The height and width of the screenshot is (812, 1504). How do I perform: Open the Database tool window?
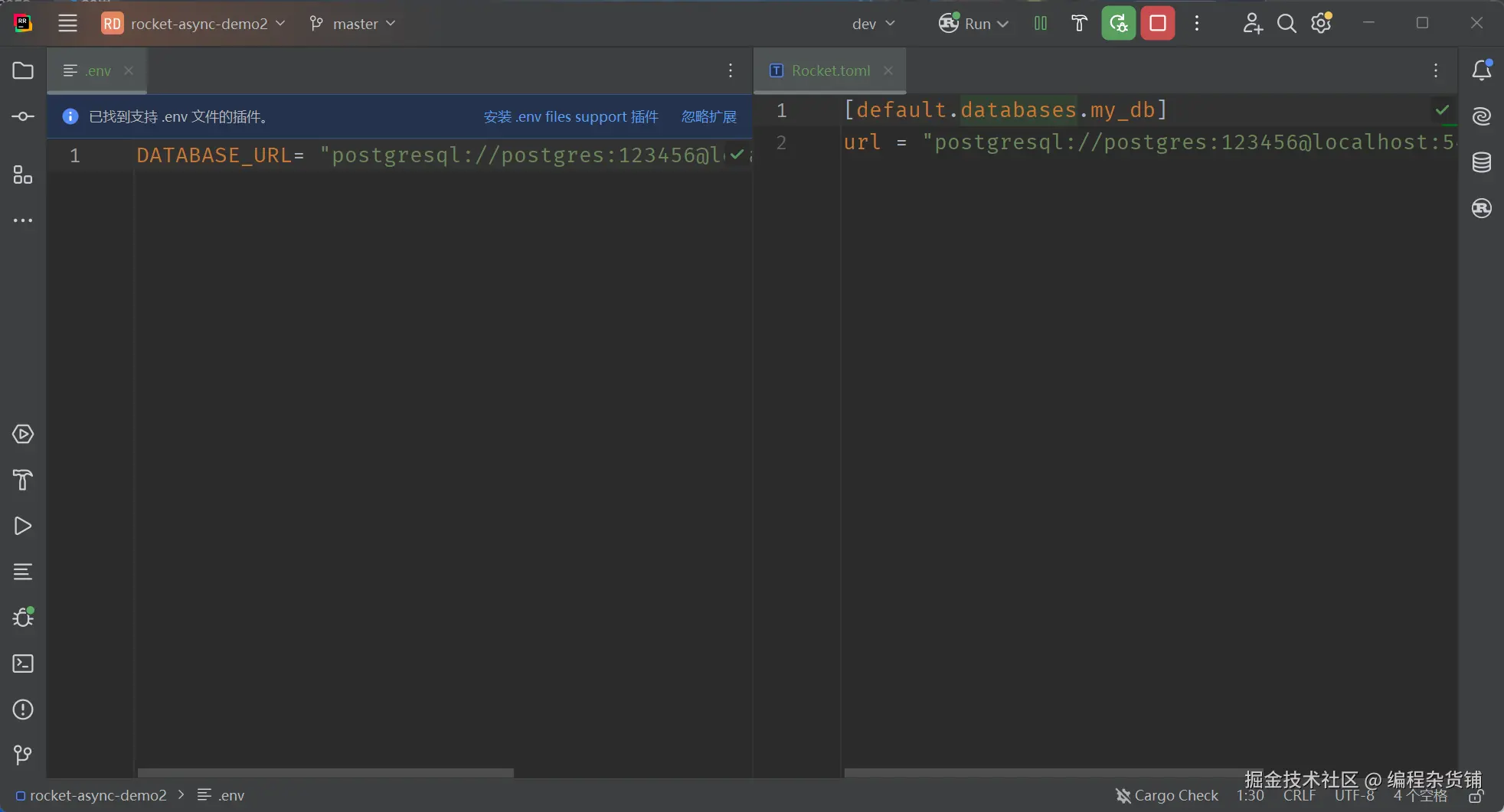[x=1482, y=162]
